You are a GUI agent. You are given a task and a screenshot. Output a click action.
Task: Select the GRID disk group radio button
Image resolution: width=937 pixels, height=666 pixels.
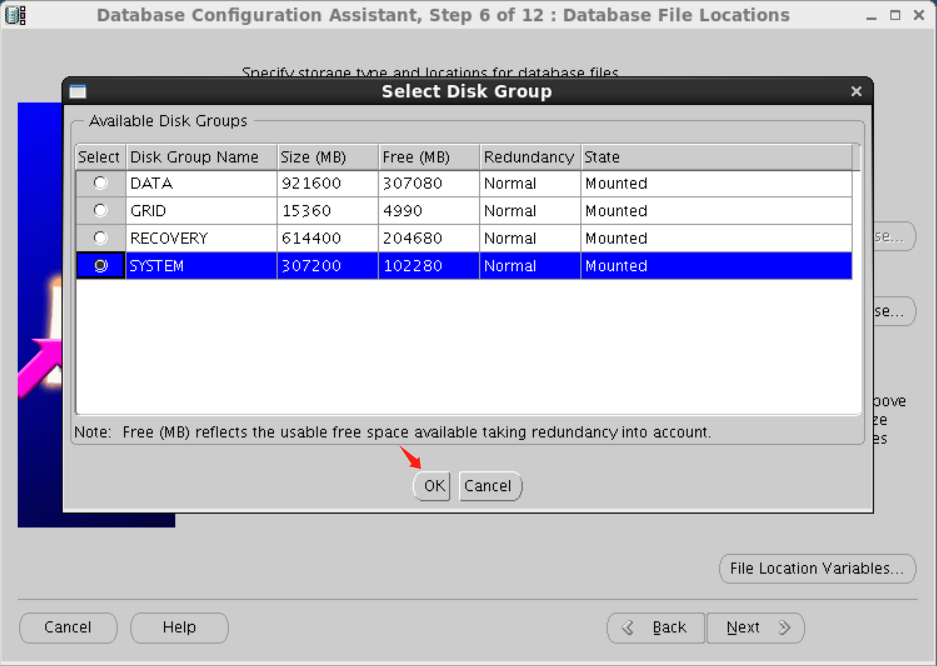100,210
